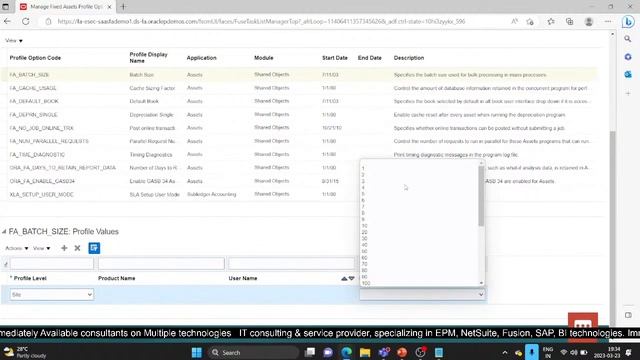Click the Delete row X icon
The height and width of the screenshot is (360, 640).
point(77,248)
